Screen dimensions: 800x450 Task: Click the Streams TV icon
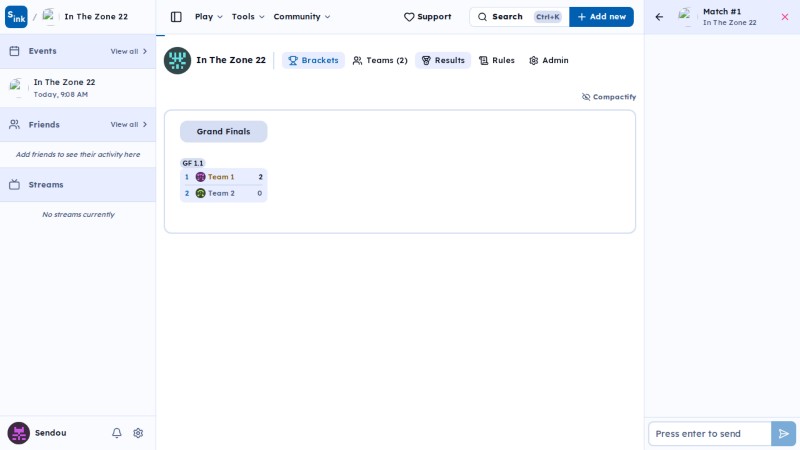[14, 185]
